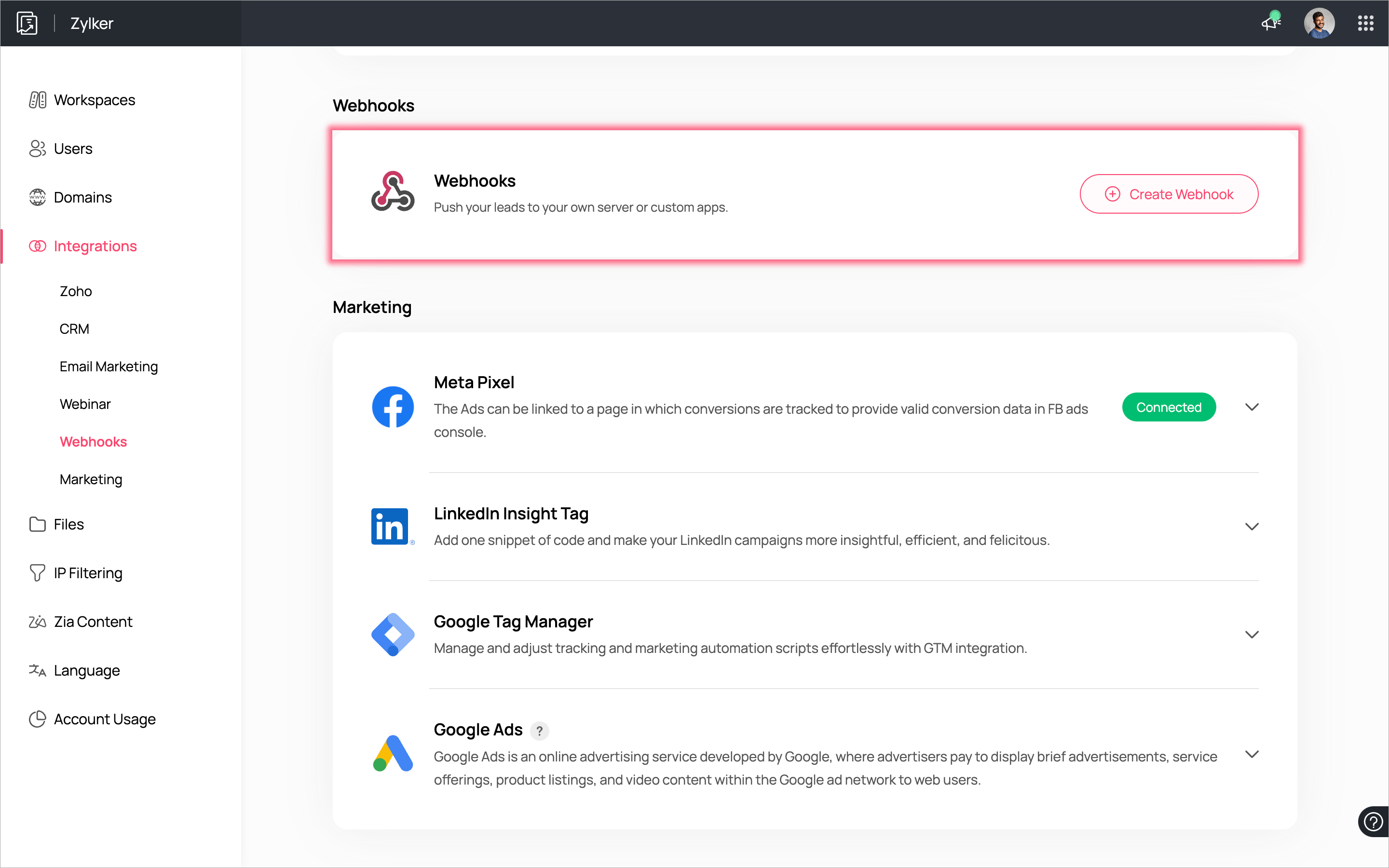Click the Webhooks logo icon

393,191
